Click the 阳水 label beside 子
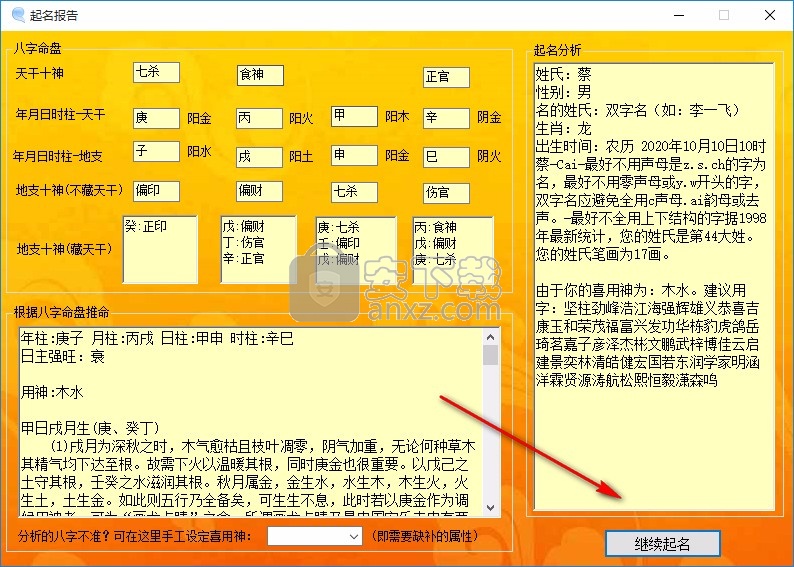The width and height of the screenshot is (794, 567). point(199,151)
